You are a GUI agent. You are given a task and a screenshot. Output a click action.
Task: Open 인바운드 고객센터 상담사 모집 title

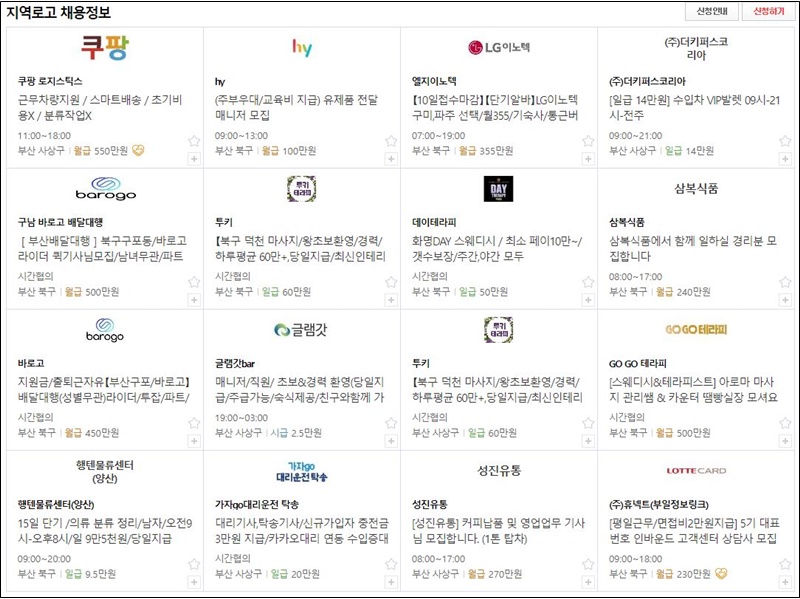point(694,530)
